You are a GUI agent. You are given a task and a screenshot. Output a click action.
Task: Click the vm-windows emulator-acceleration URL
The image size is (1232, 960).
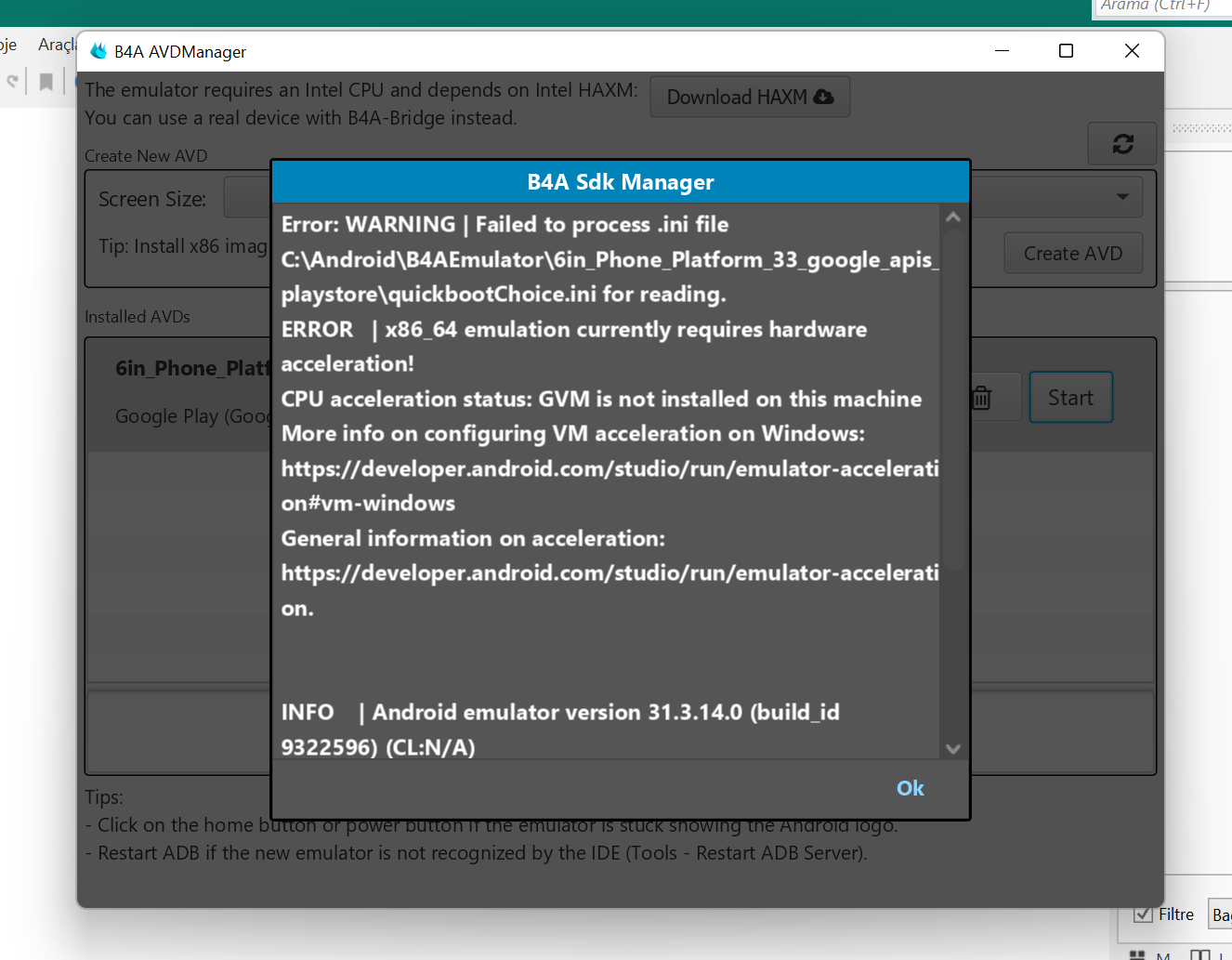tap(609, 486)
